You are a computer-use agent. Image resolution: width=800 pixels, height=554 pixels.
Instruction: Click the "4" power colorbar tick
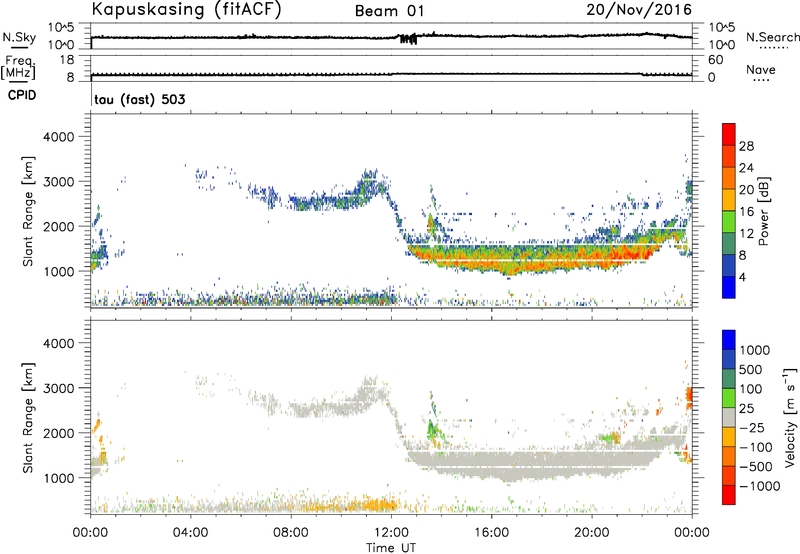[742, 277]
